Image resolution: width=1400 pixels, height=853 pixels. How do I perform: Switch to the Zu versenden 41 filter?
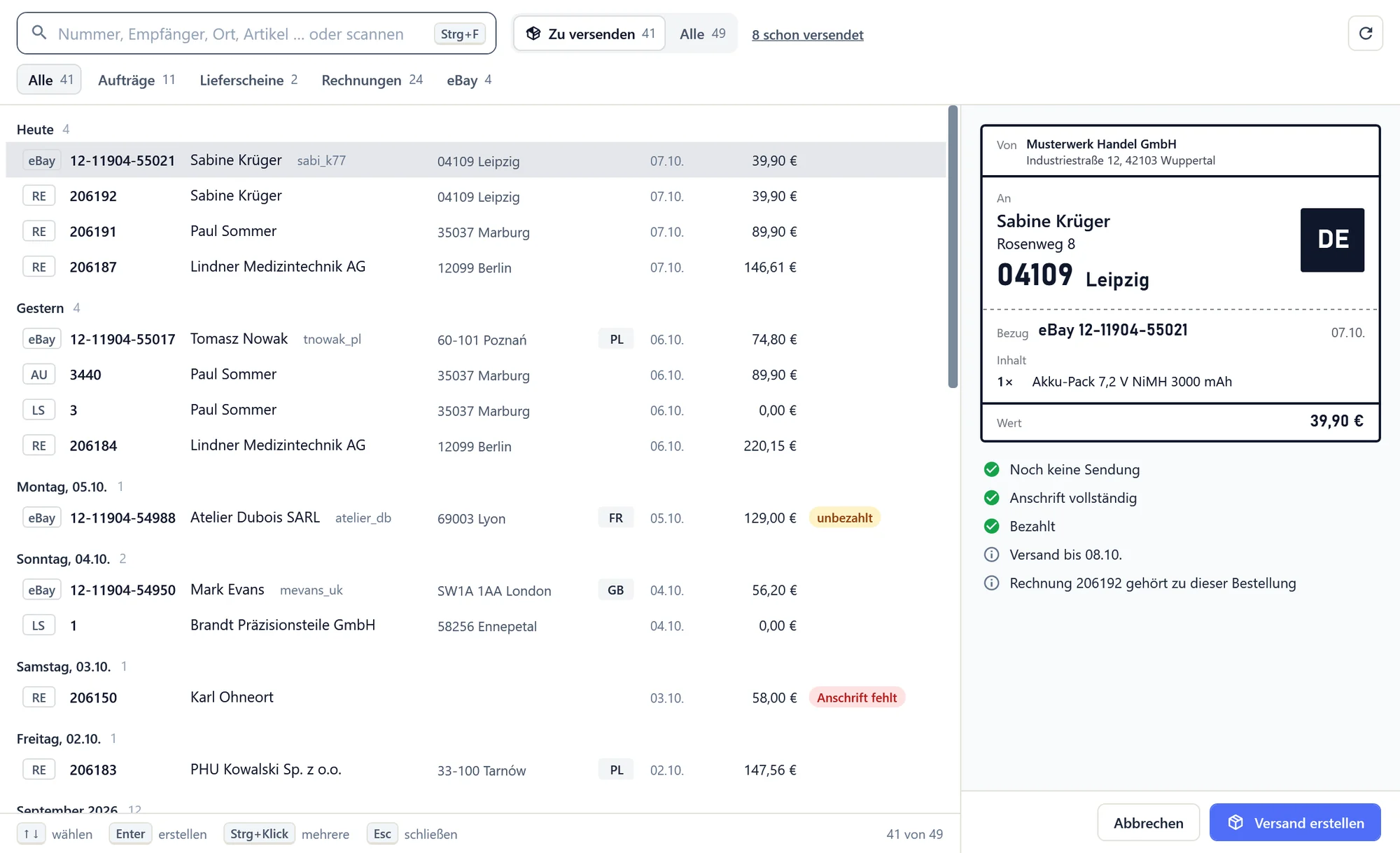click(x=589, y=34)
